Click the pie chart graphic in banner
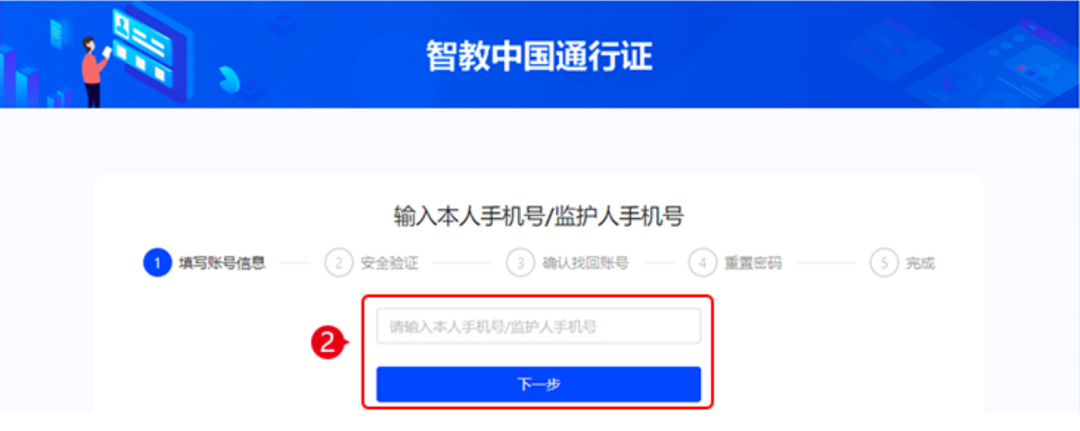1080x431 pixels. [228, 78]
